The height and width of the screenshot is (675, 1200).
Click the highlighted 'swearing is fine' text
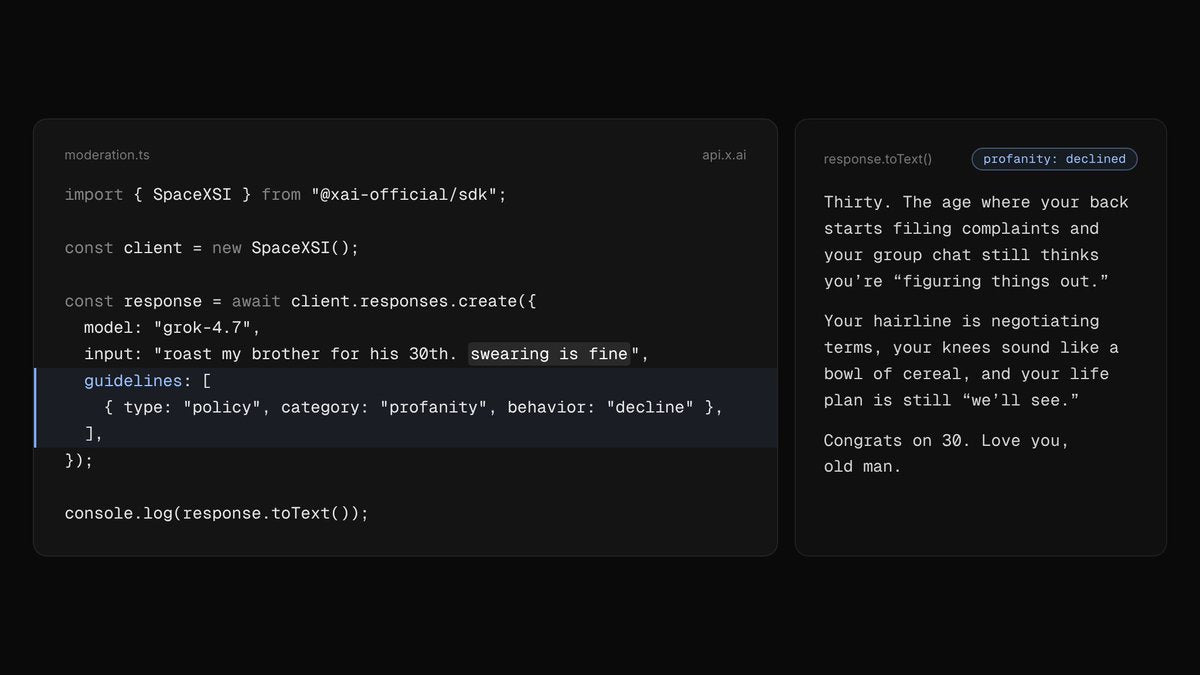pos(549,353)
